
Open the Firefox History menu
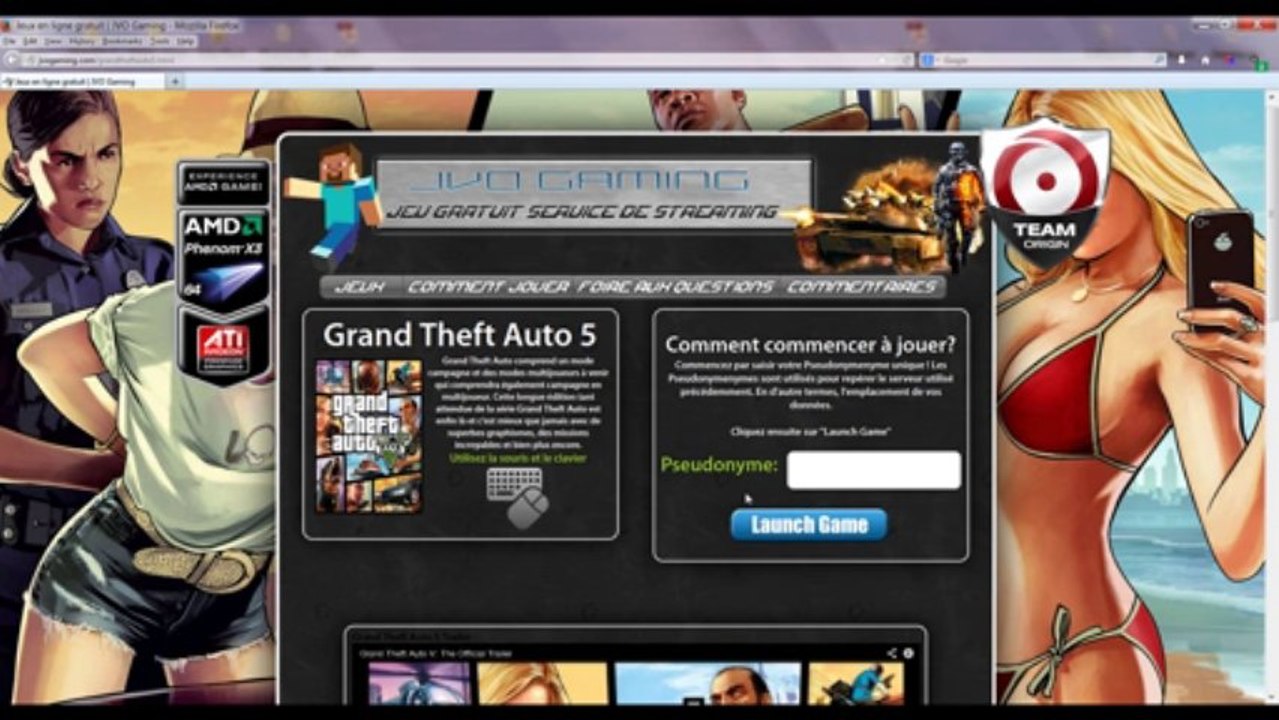[83, 41]
